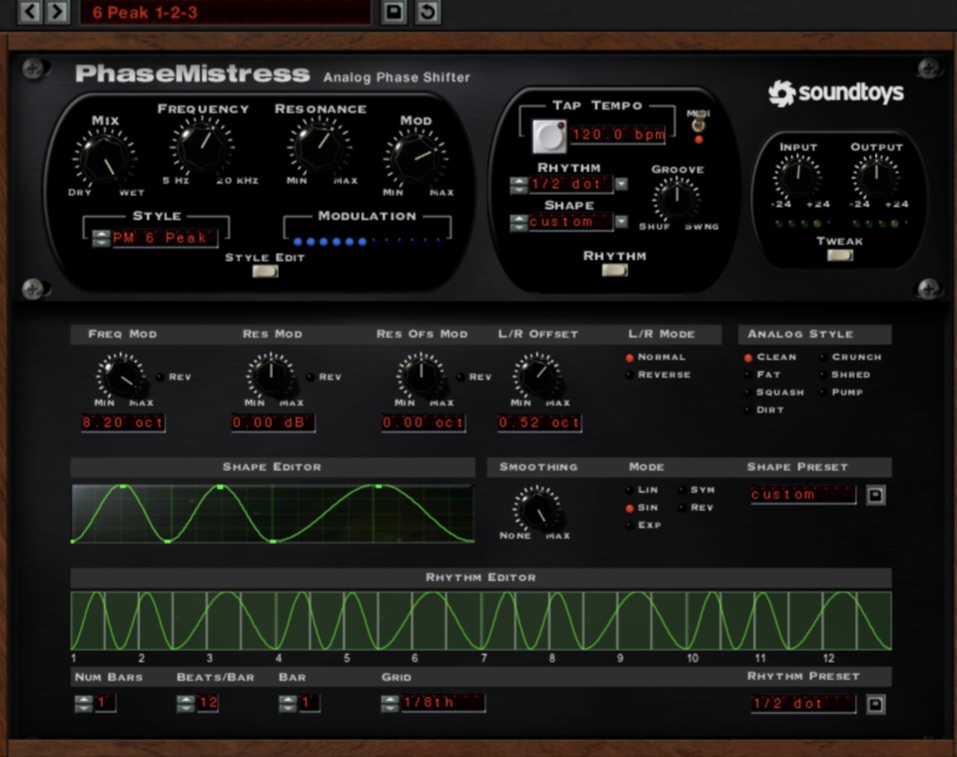Viewport: 957px width, 757px height.
Task: Open the Rhythm Preset '1/2 dot' field
Action: [803, 704]
